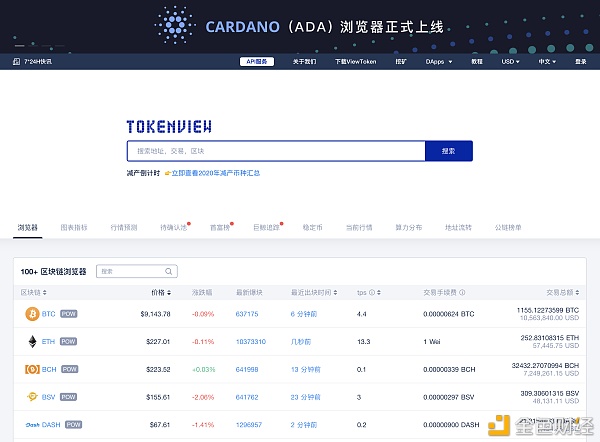Click the 登录 login link
Screen dimensions: 600x442
(x=581, y=62)
